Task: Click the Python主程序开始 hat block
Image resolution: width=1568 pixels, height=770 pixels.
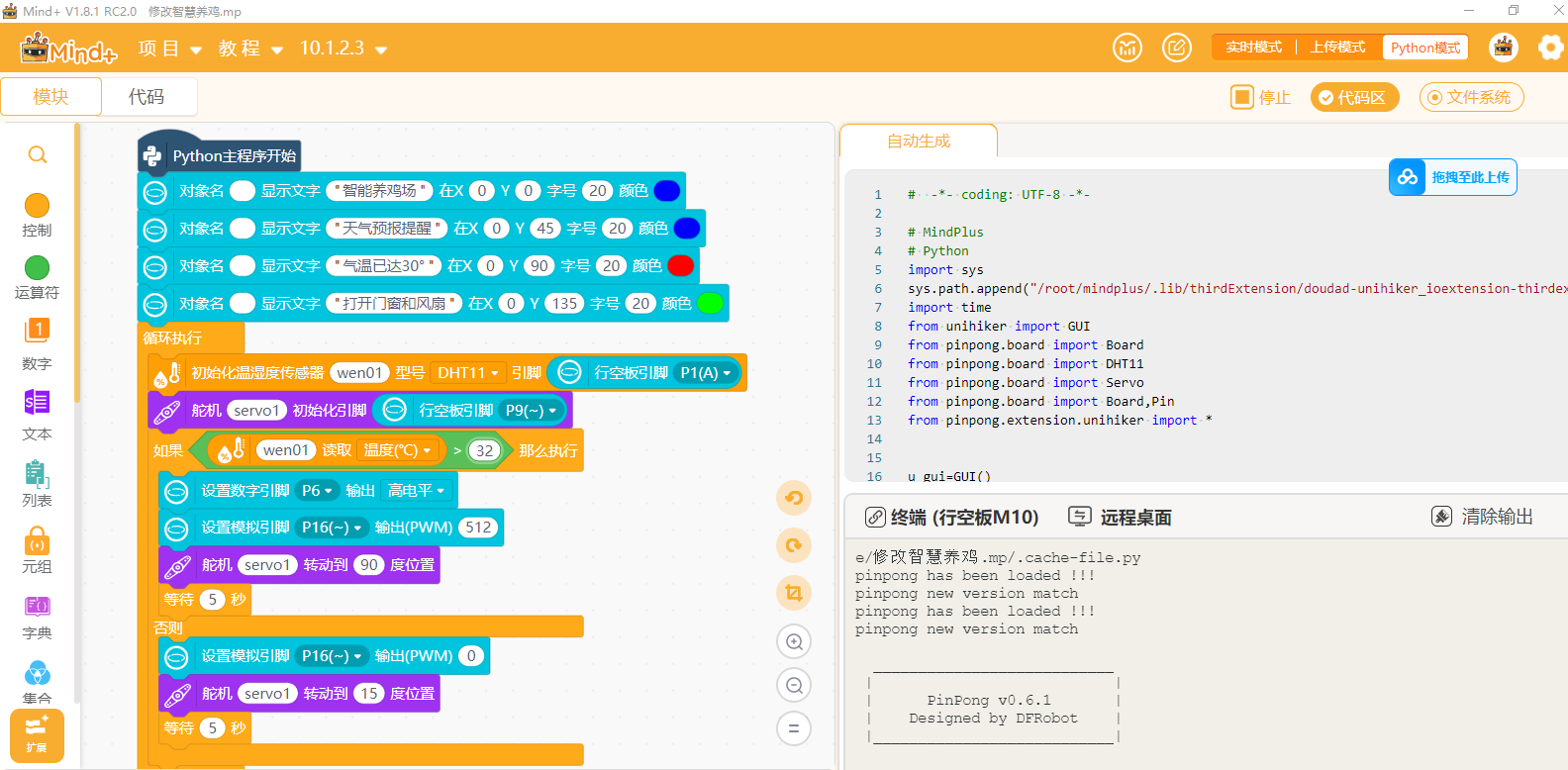Action: point(219,155)
